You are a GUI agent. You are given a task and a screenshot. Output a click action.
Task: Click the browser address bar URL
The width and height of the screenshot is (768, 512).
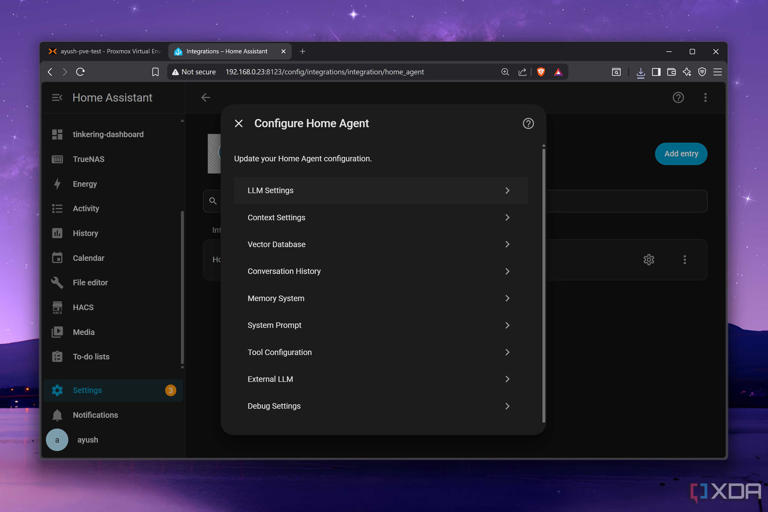coord(324,72)
